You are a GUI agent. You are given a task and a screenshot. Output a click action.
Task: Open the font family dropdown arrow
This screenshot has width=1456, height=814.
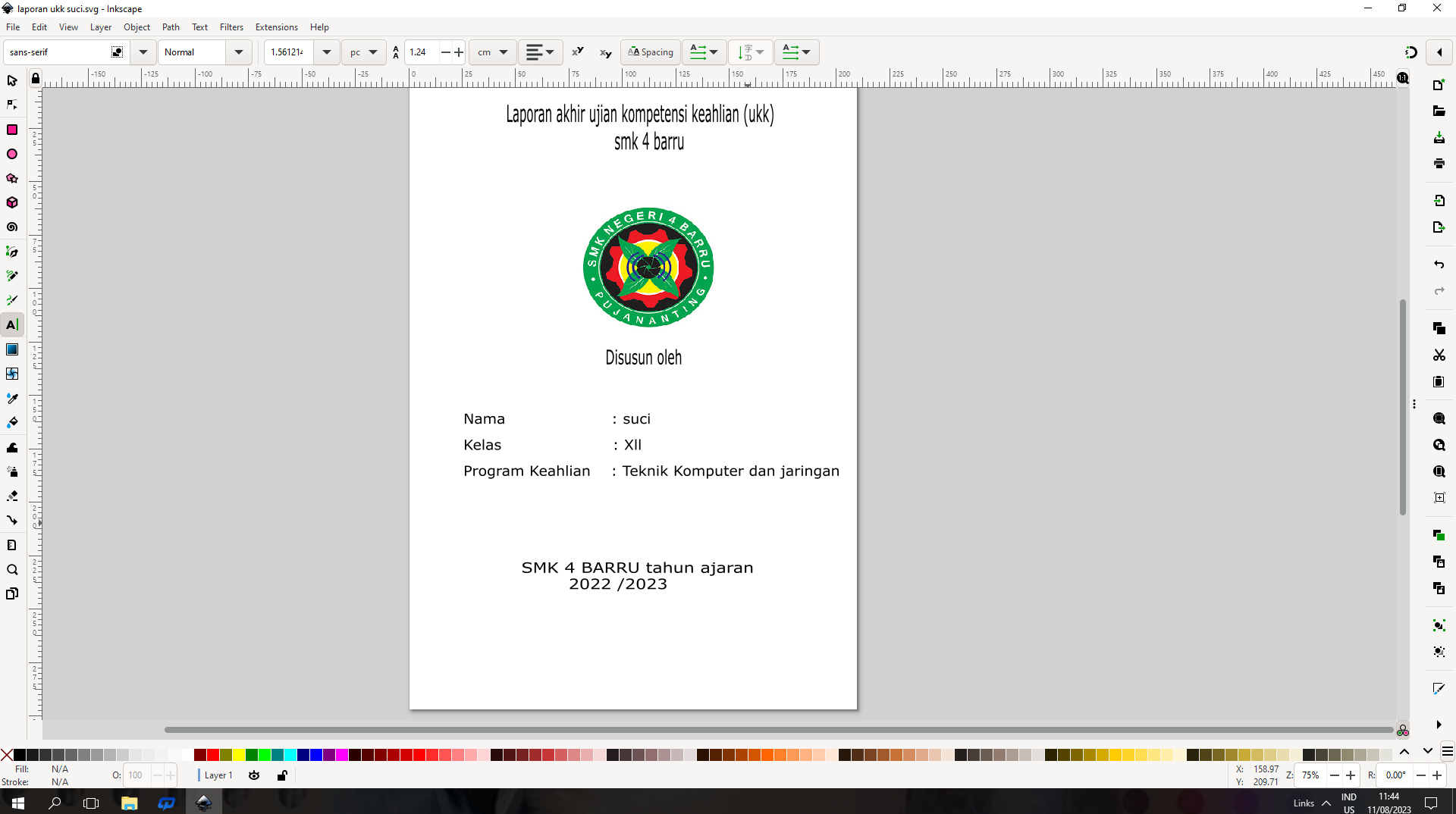click(143, 52)
